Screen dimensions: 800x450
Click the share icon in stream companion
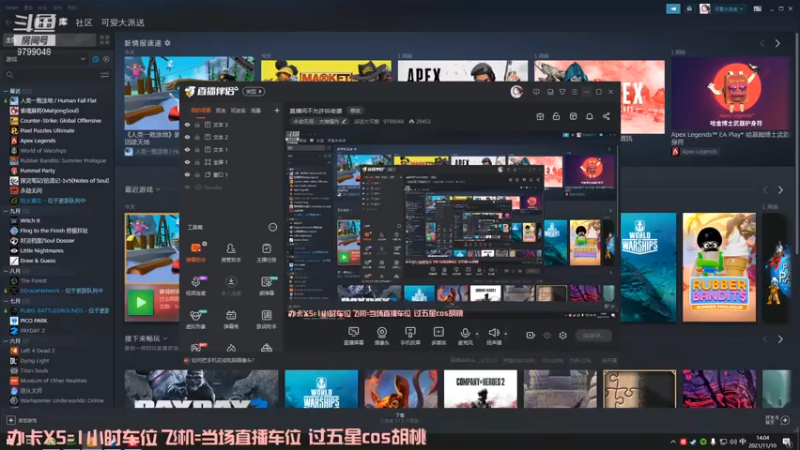point(606,116)
